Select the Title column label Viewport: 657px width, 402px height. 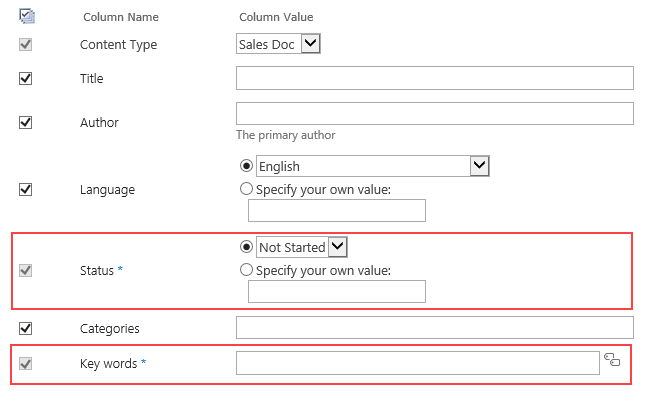[x=91, y=78]
